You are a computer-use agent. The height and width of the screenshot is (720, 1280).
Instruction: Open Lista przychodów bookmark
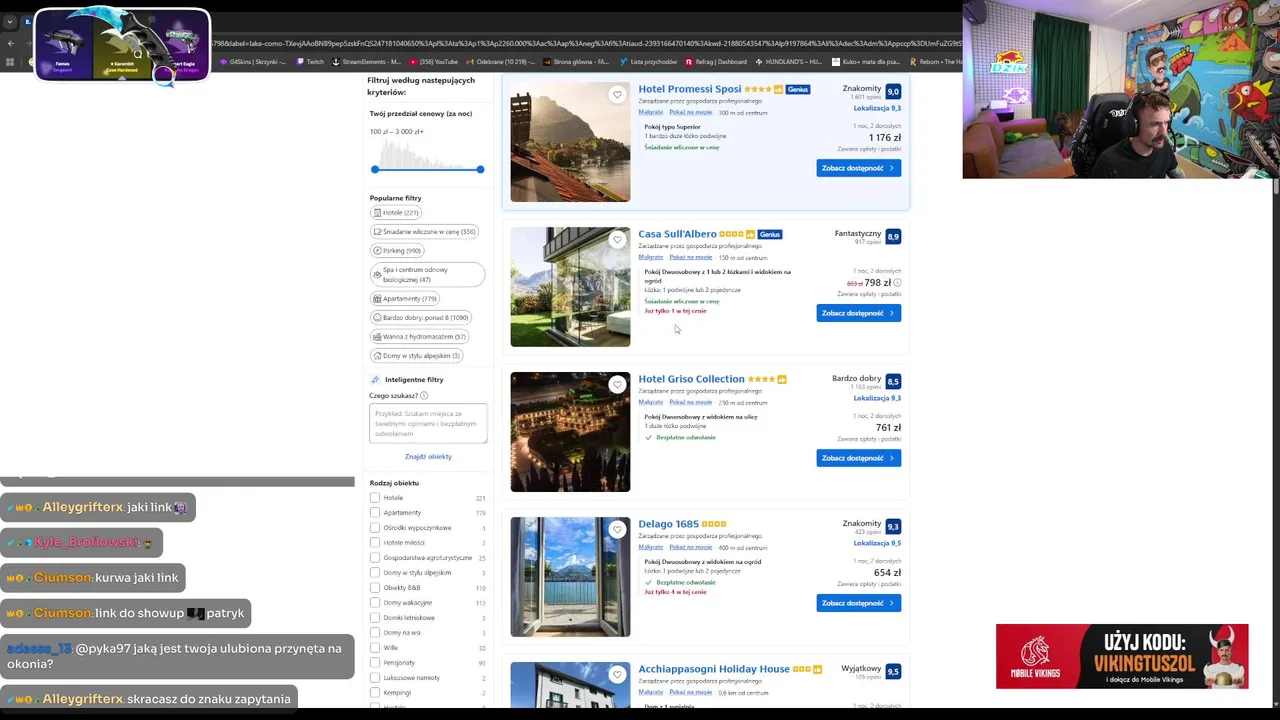coord(647,62)
